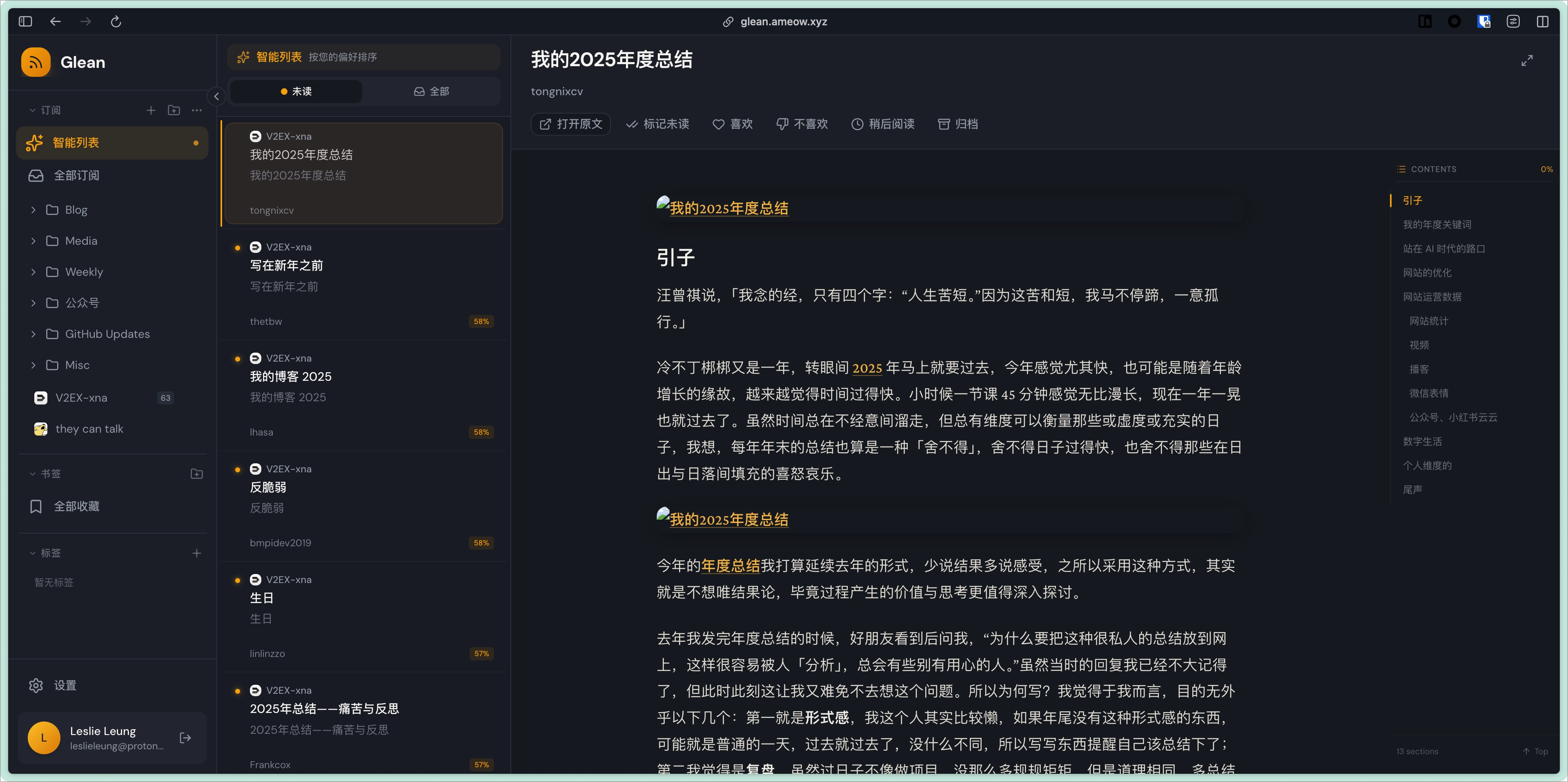The width and height of the screenshot is (1568, 782).
Task: Click the add subscription plus icon
Action: coord(151,110)
